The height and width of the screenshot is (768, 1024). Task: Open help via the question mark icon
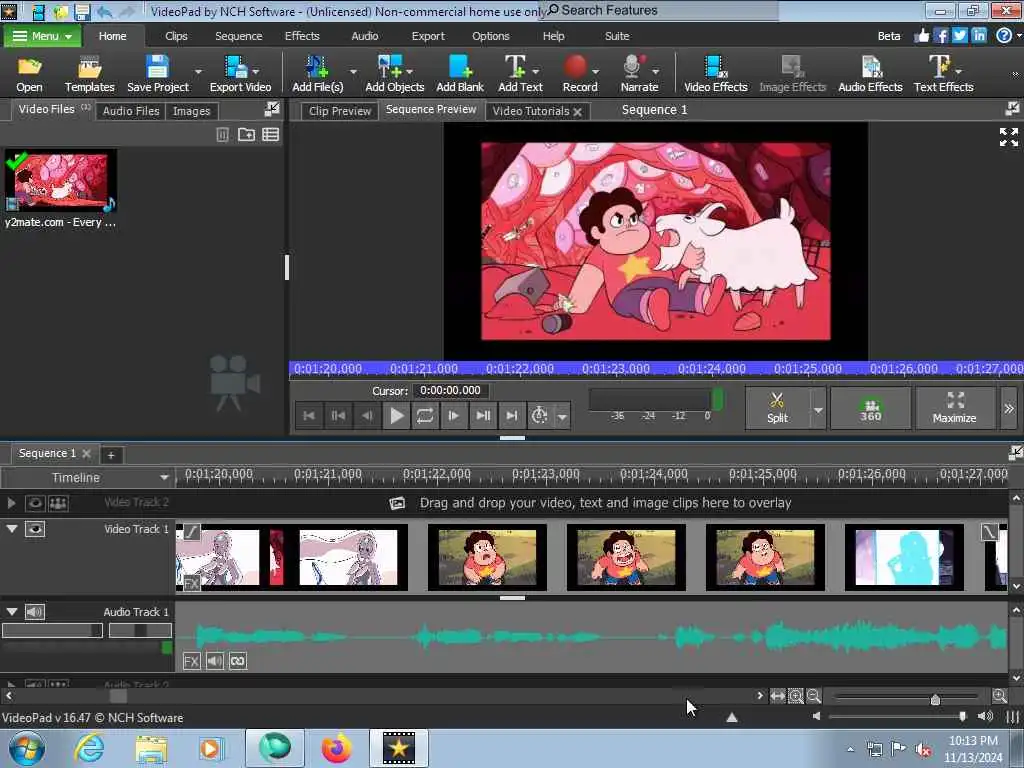pyautogui.click(x=1004, y=36)
